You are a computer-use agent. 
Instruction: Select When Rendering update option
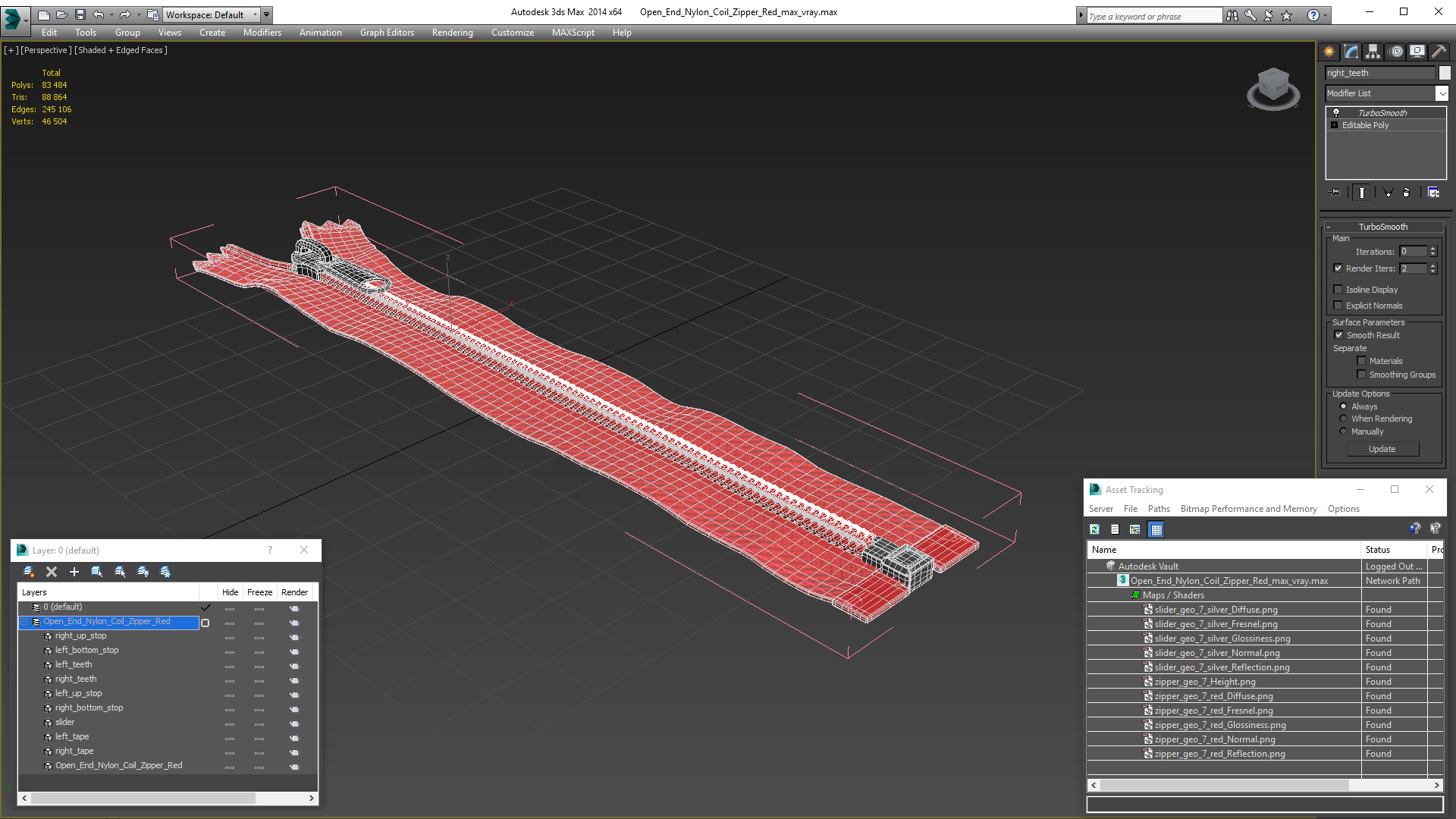point(1343,419)
